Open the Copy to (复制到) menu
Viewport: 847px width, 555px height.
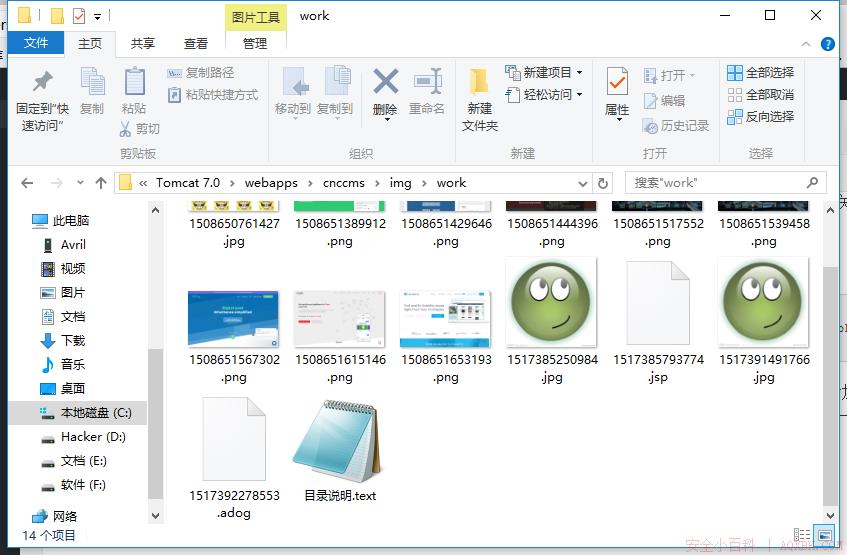pos(335,93)
